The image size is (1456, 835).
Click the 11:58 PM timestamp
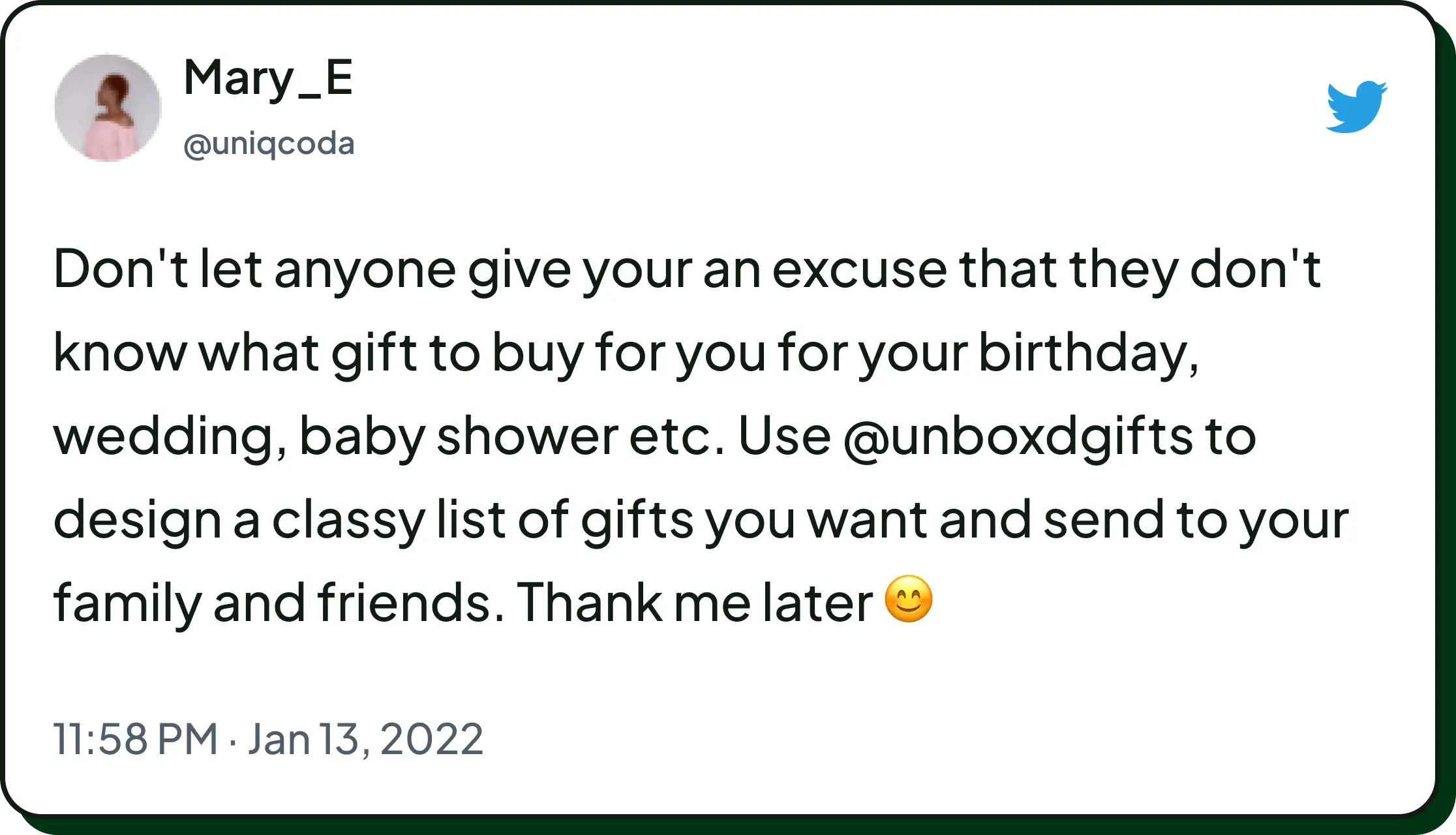point(135,739)
